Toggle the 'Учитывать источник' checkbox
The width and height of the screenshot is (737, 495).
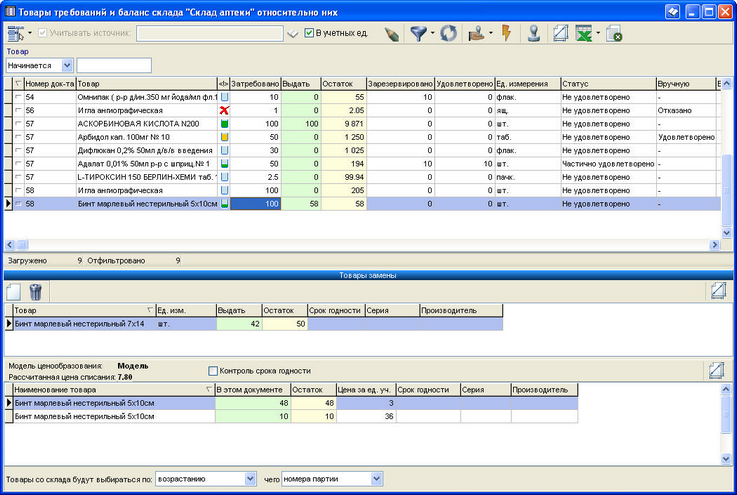point(42,33)
